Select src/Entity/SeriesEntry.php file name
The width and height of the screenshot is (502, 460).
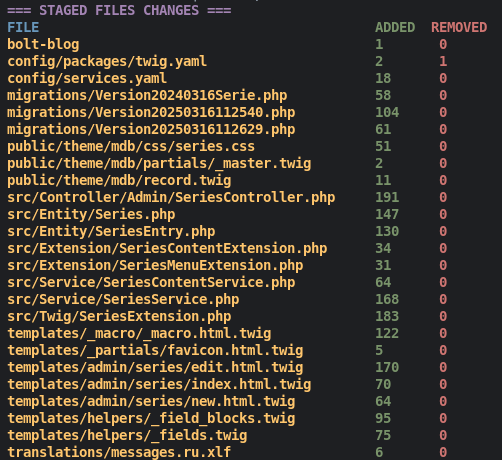point(111,232)
